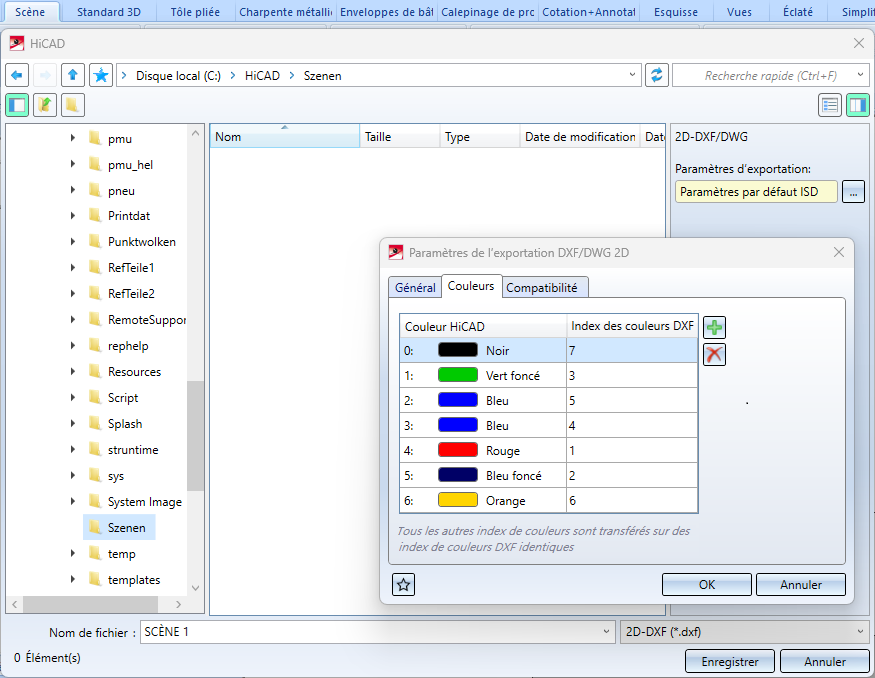Image resolution: width=875 pixels, height=678 pixels.
Task: Click the Bleu swatch in row 2
Action: coord(458,400)
